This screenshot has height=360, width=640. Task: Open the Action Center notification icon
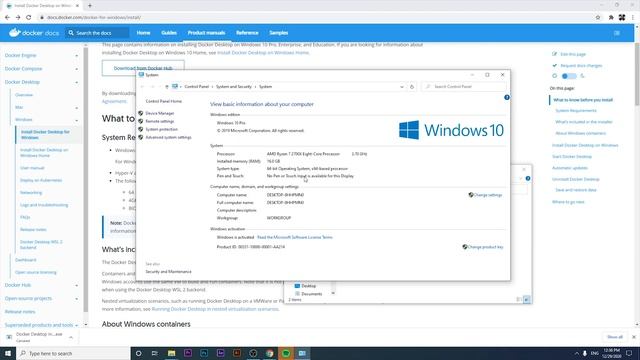tap(629, 353)
